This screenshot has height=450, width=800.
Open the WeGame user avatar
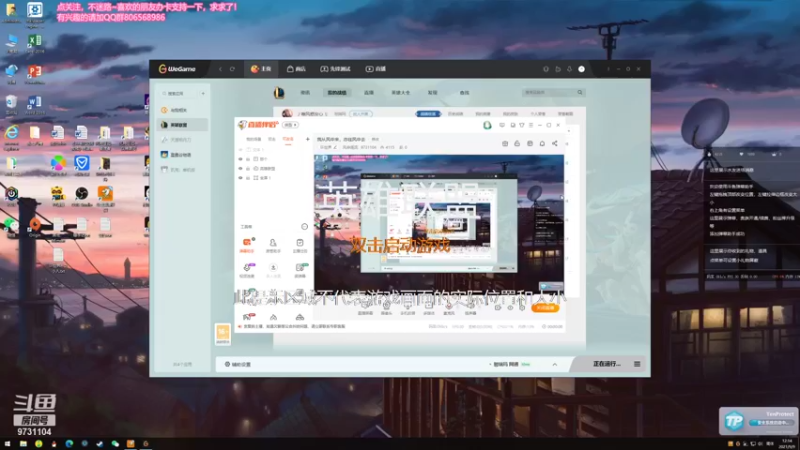pos(581,69)
